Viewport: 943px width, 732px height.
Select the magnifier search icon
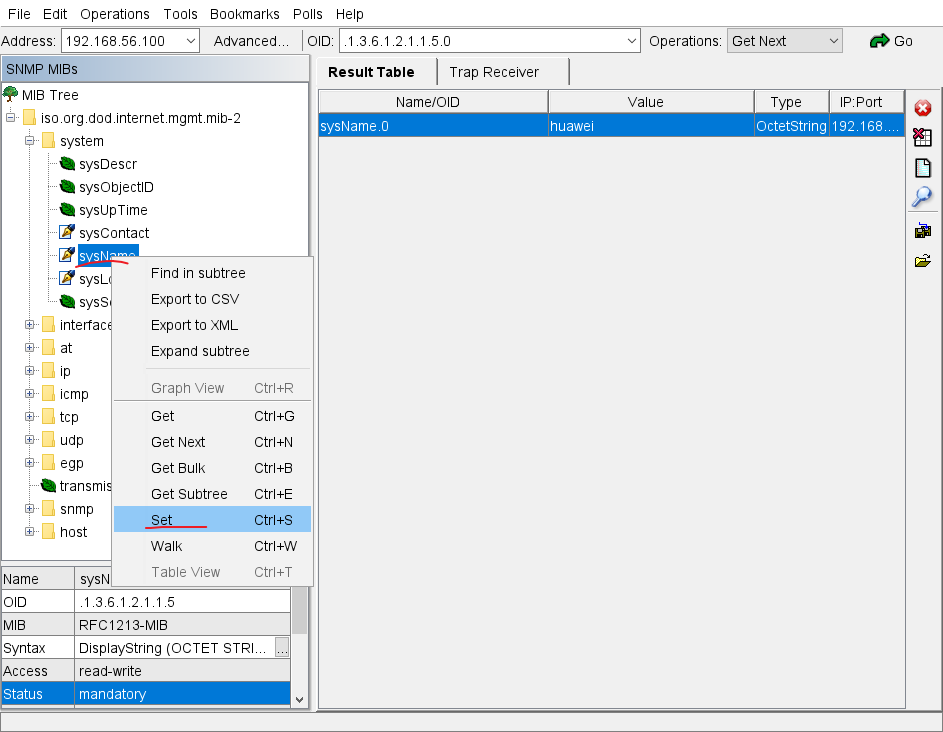click(922, 197)
